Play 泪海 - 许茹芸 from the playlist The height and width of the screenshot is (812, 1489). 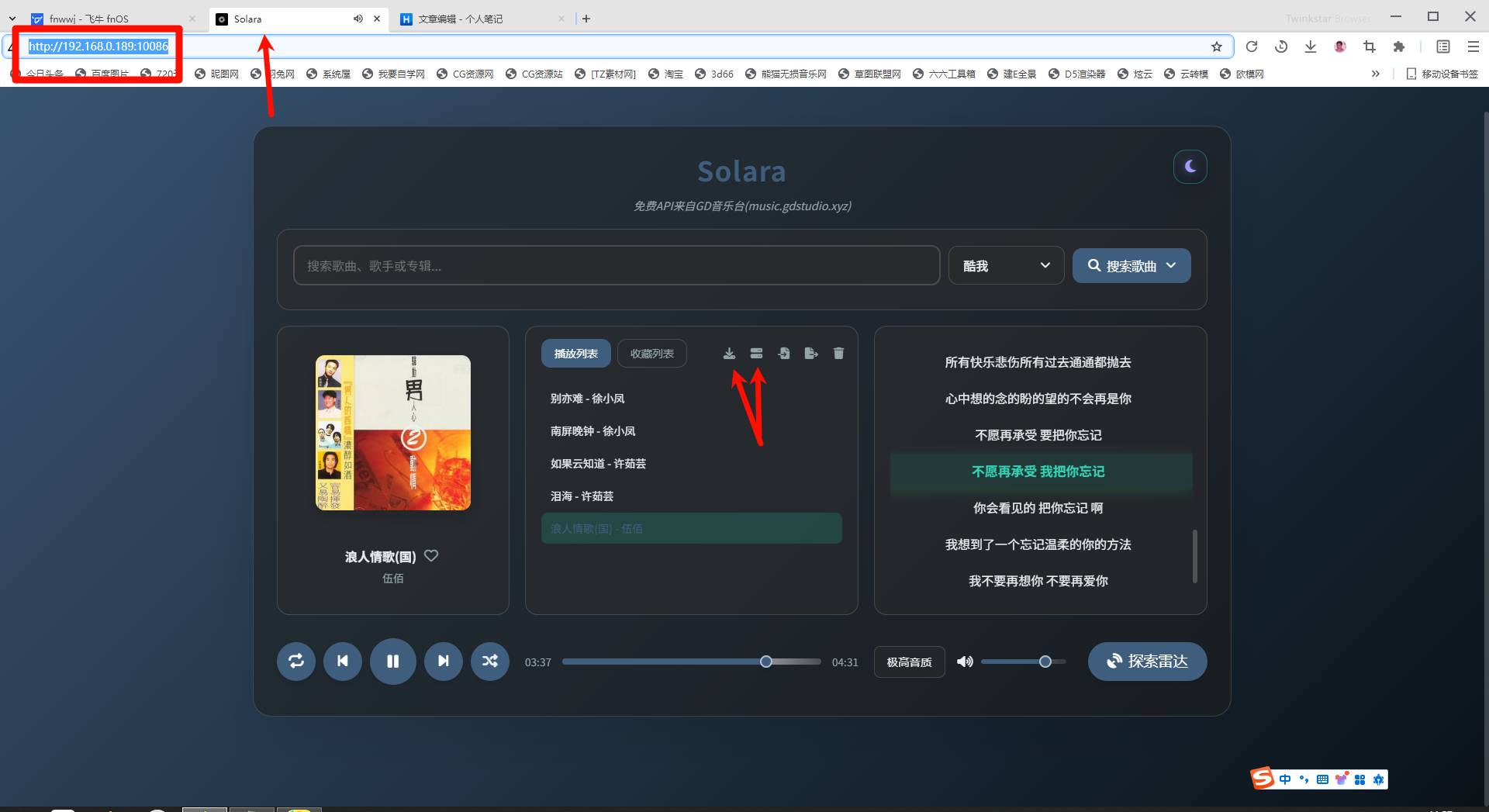tap(692, 496)
